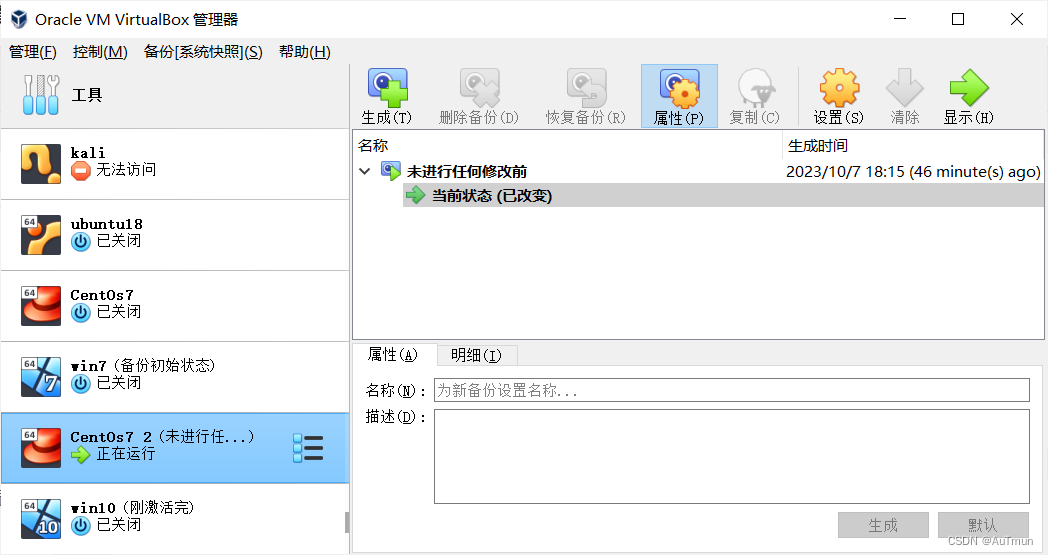
Task: Click the 正在运行 status text
Action: (126, 453)
